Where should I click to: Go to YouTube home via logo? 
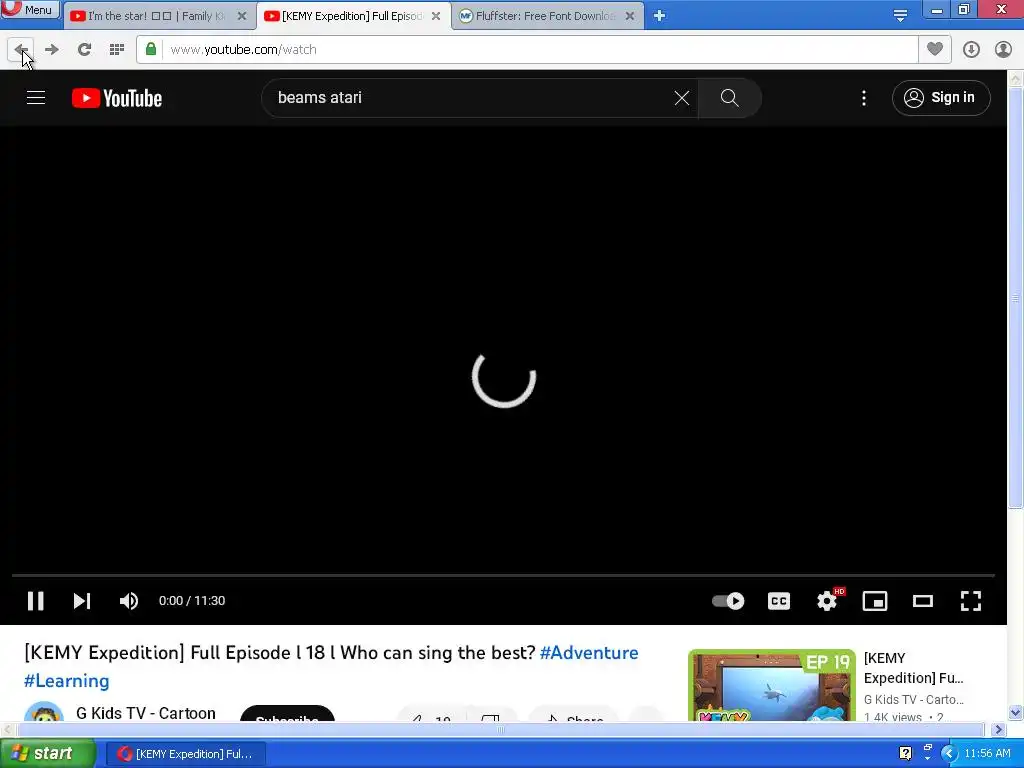coord(117,98)
